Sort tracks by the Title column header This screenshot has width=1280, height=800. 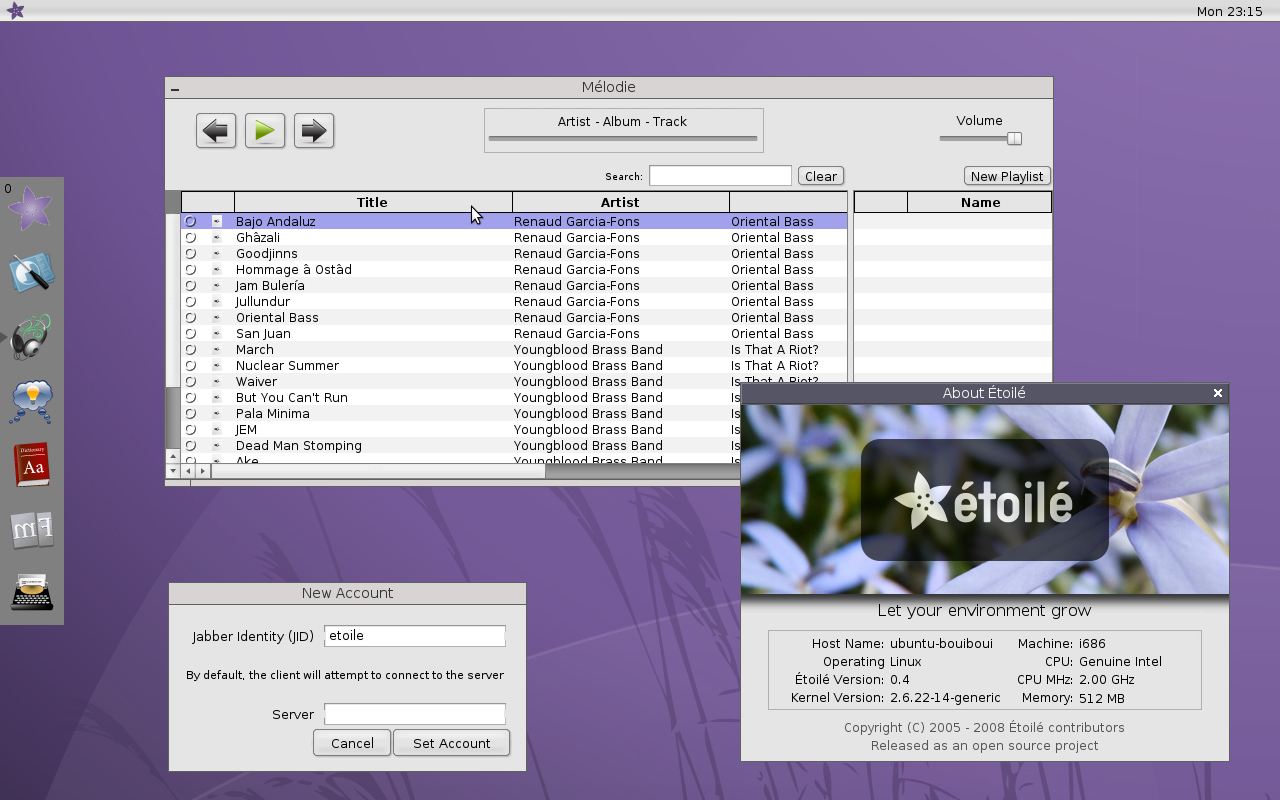[x=372, y=202]
